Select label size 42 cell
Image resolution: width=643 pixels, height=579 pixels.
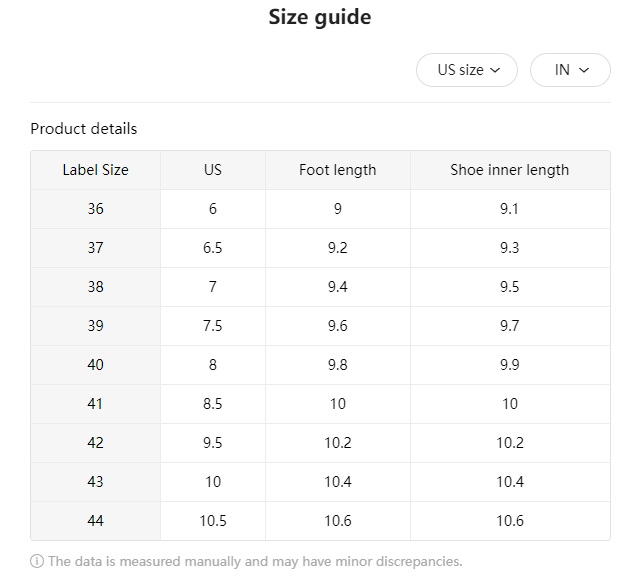tap(95, 443)
